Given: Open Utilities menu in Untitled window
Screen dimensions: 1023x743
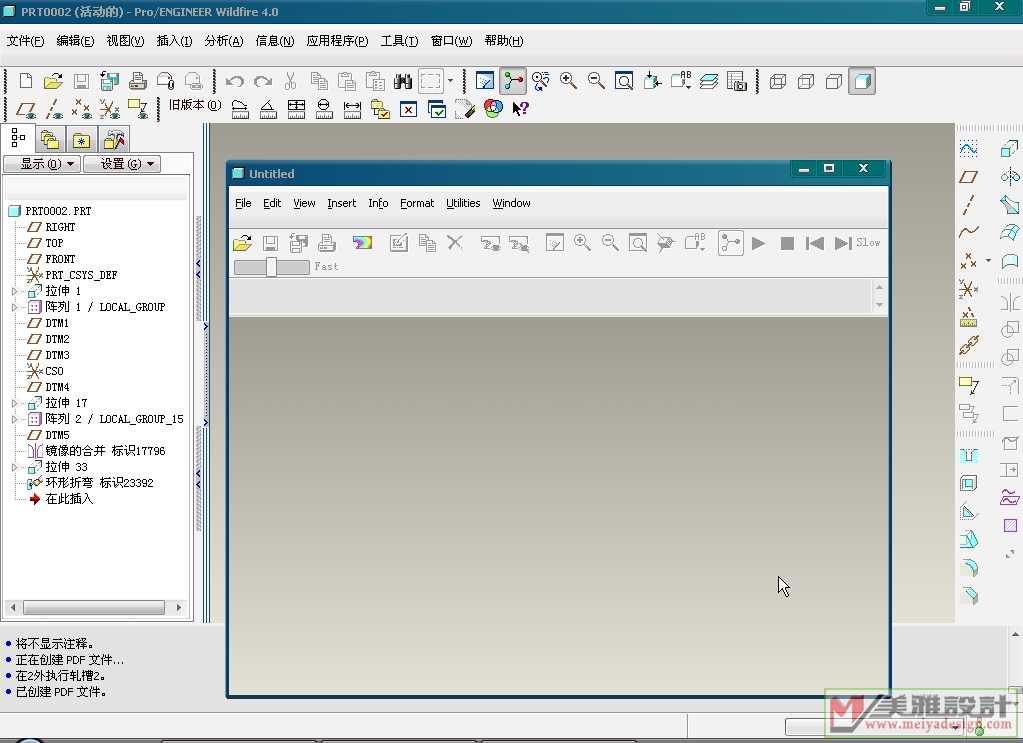Looking at the screenshot, I should coord(463,203).
